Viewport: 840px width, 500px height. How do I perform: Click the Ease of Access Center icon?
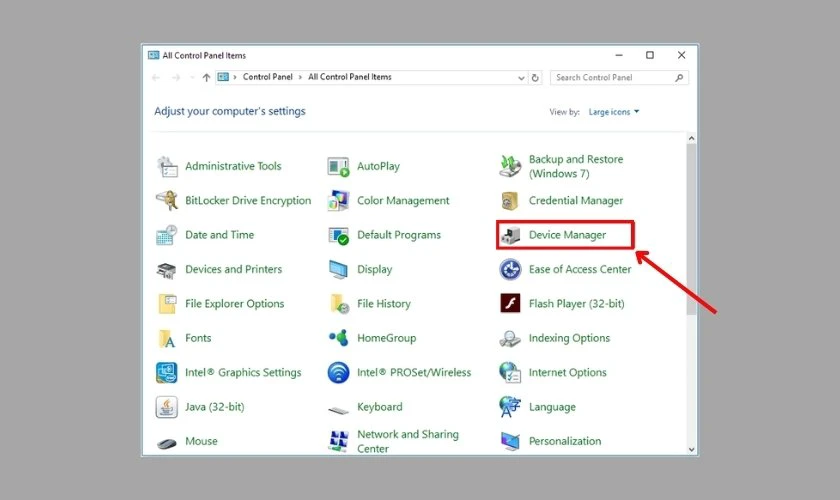coord(511,270)
